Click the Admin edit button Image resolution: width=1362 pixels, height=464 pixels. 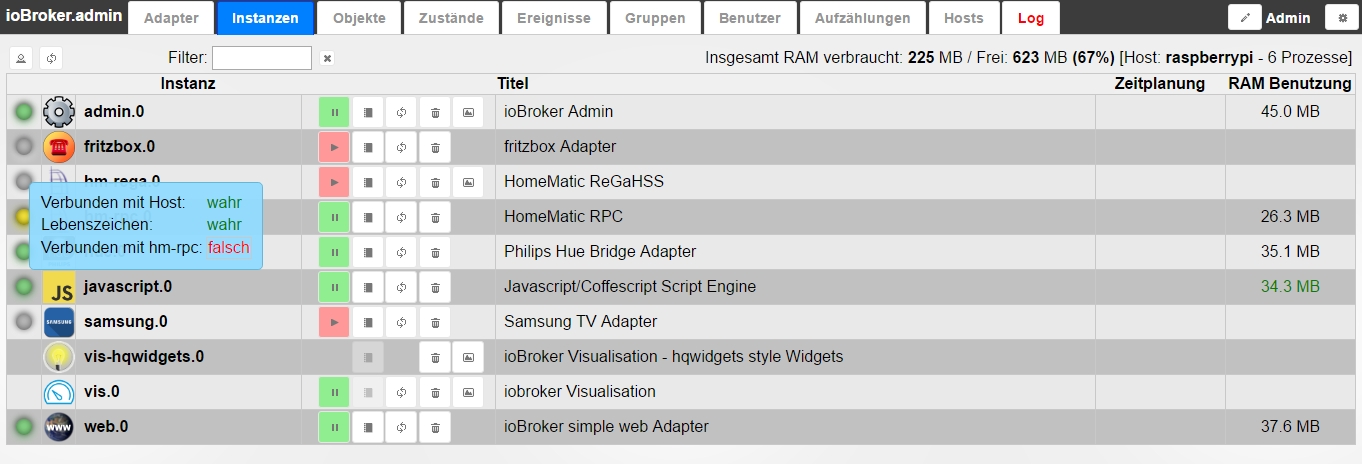pyautogui.click(x=1245, y=17)
